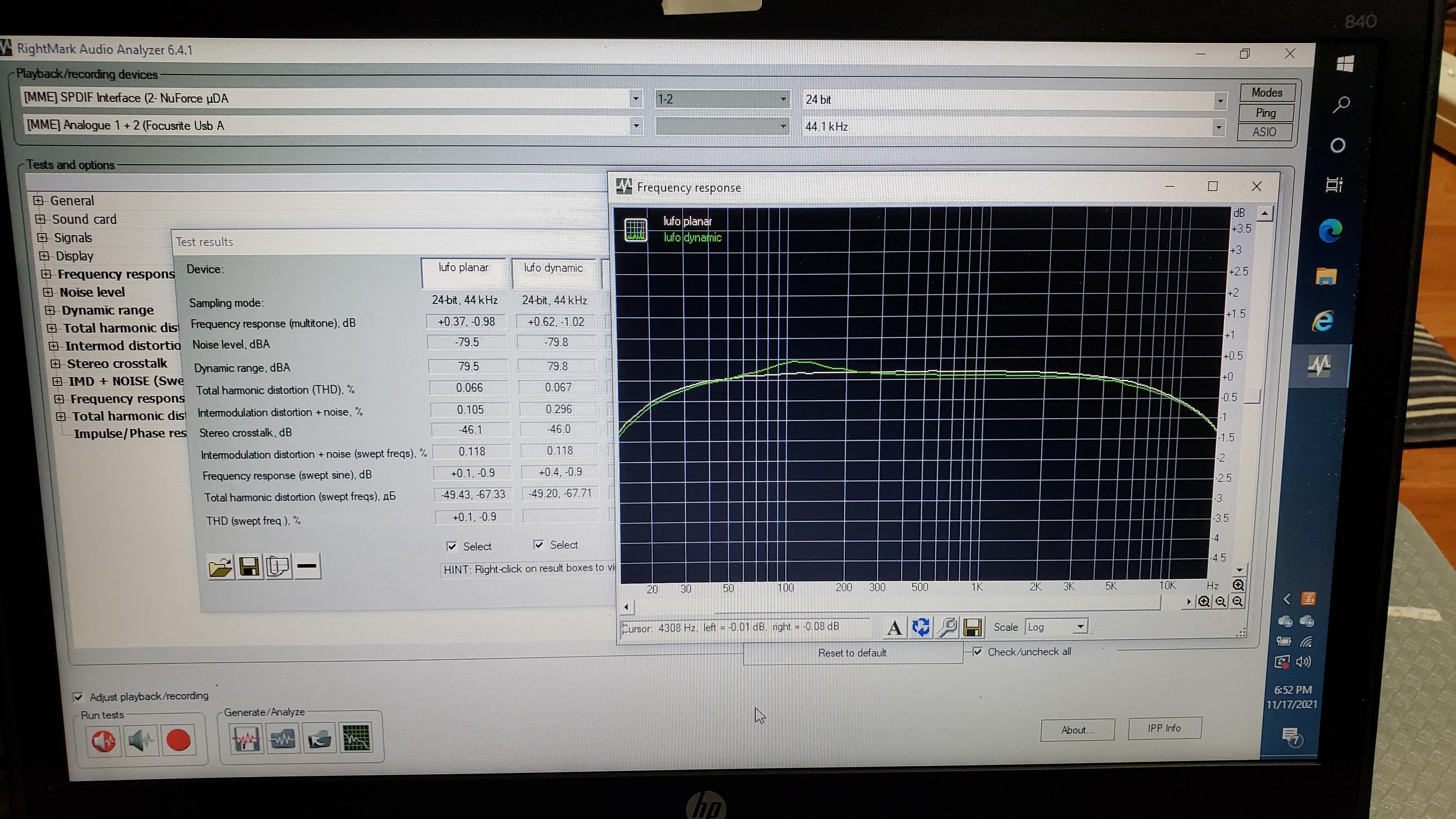Click the middle horizontal zoom-out magnifier

click(x=1221, y=602)
